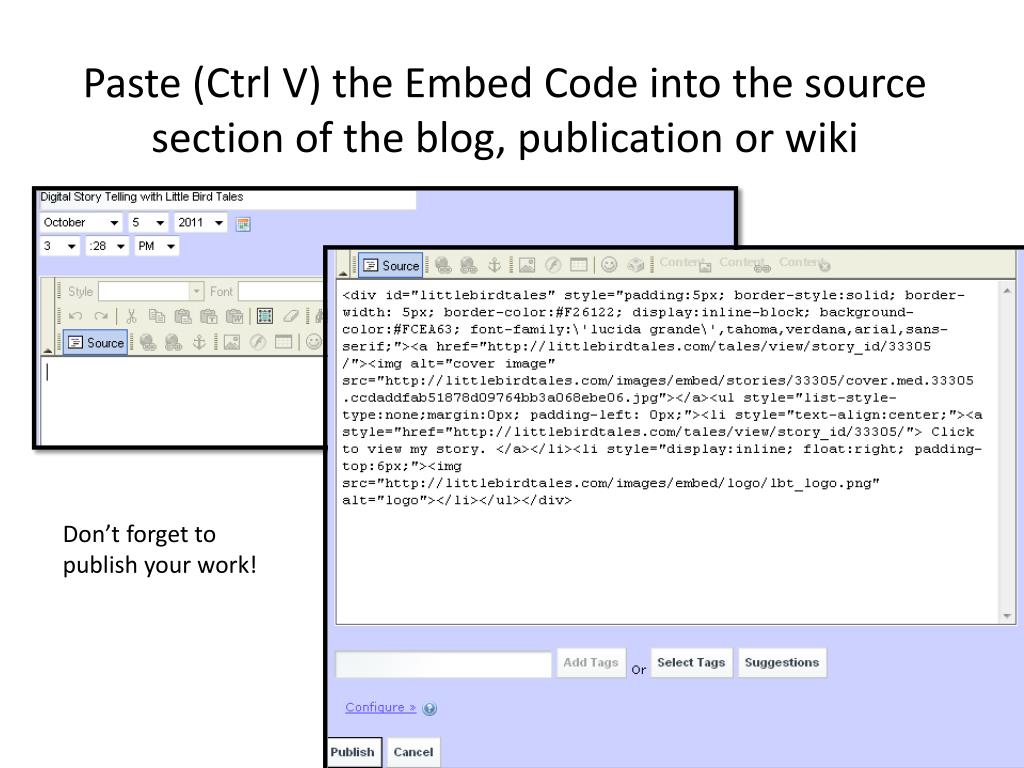This screenshot has width=1024, height=768.
Task: Click Source button in back editor window
Action: (x=95, y=342)
